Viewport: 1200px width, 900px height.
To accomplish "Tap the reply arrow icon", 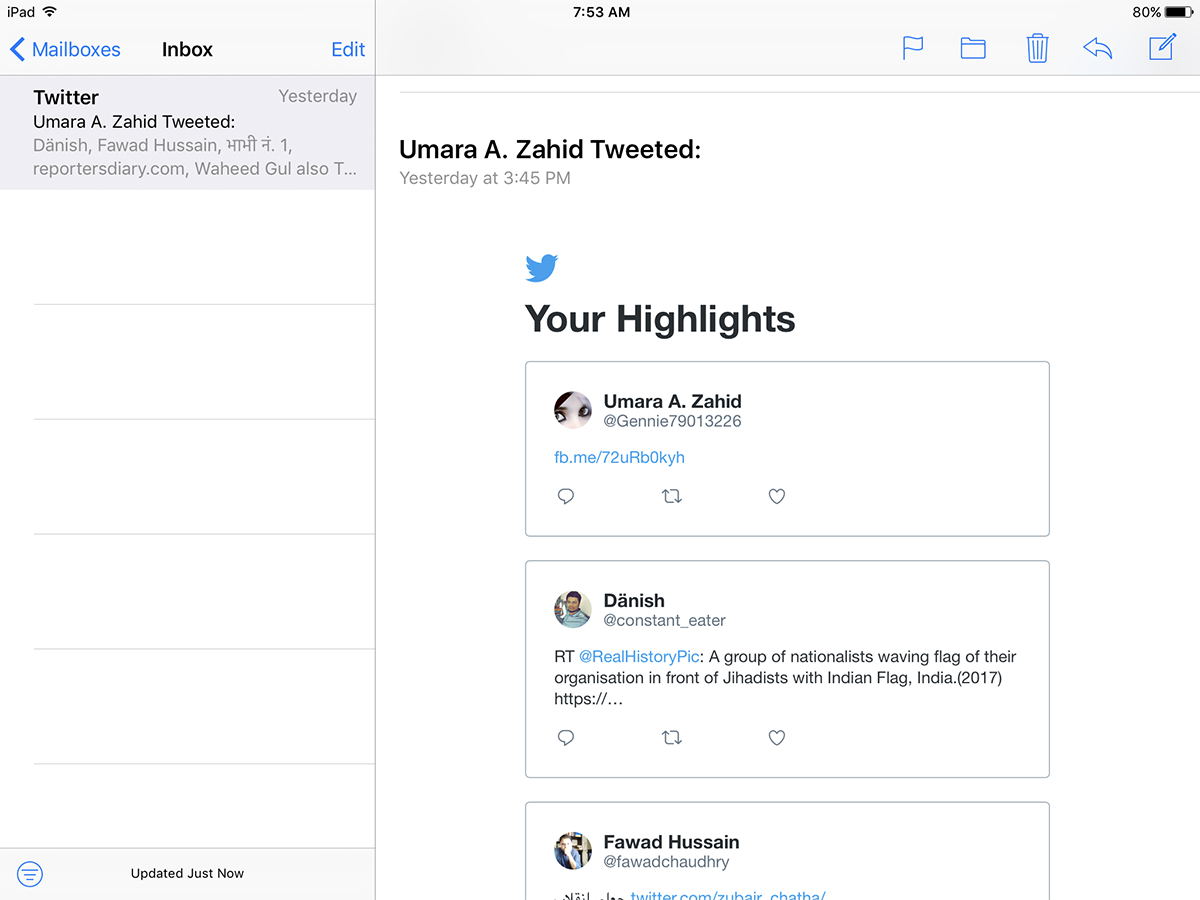I will pyautogui.click(x=1097, y=48).
